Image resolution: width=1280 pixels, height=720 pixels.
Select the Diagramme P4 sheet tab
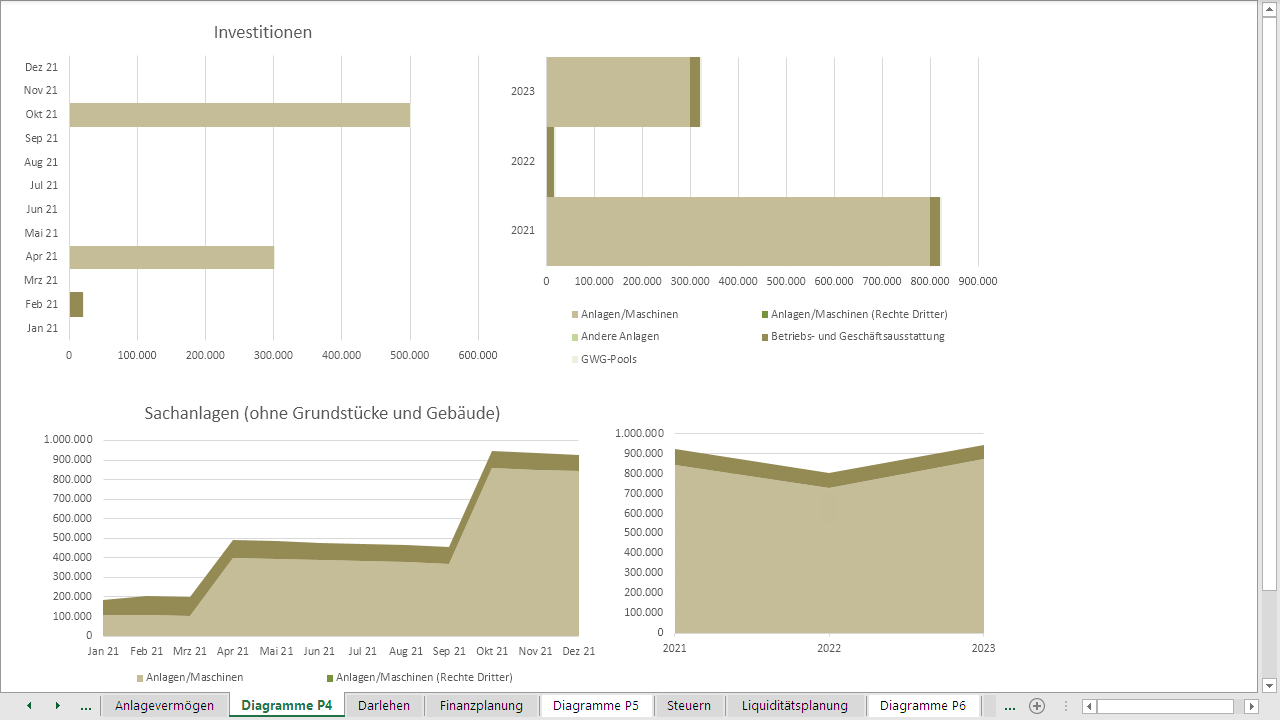(x=287, y=706)
